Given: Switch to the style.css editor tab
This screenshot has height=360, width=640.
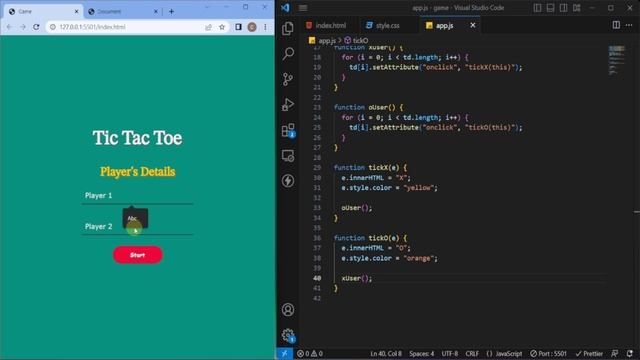Looking at the screenshot, I should point(388,25).
